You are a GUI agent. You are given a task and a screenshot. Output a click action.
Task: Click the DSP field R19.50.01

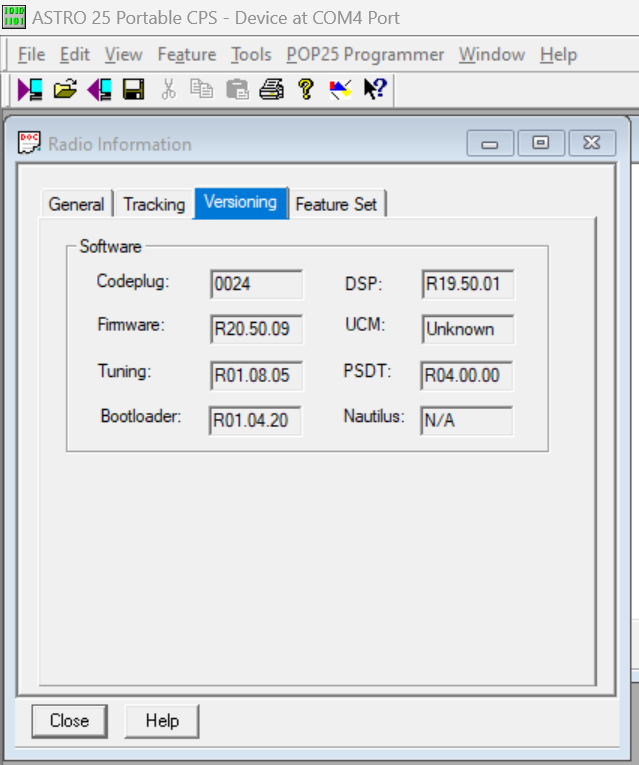[468, 284]
